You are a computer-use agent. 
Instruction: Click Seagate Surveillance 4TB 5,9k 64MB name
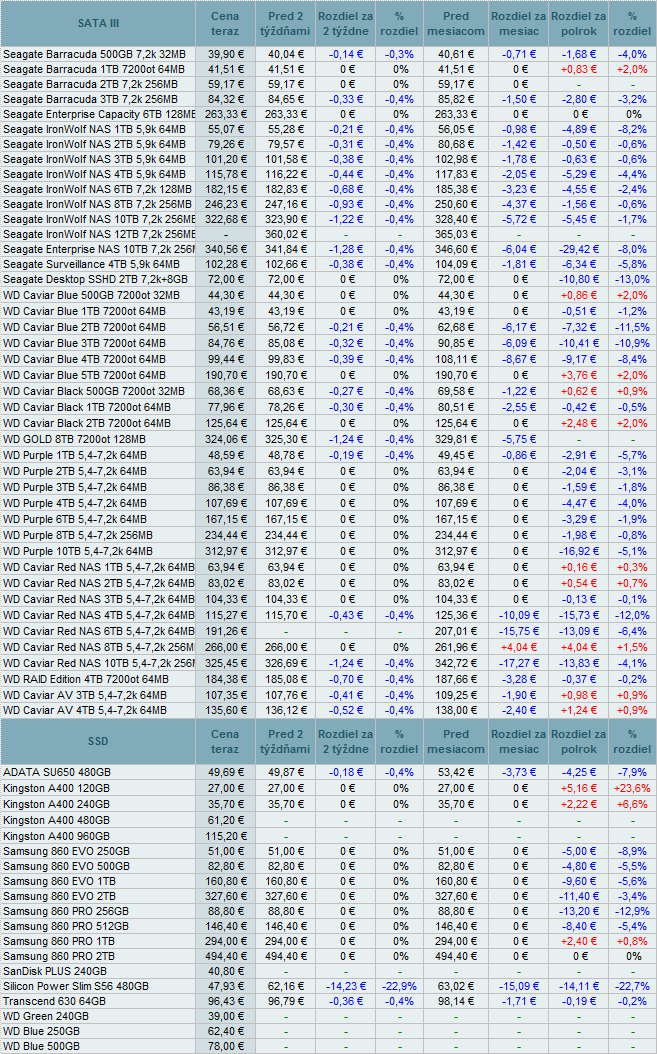coord(91,264)
